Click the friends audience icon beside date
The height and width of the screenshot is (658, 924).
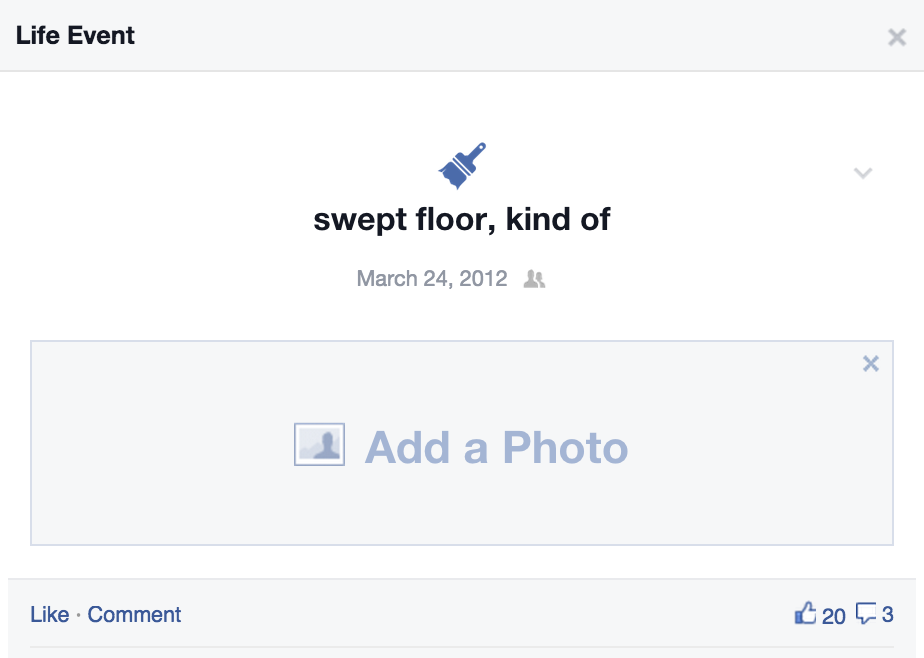535,279
